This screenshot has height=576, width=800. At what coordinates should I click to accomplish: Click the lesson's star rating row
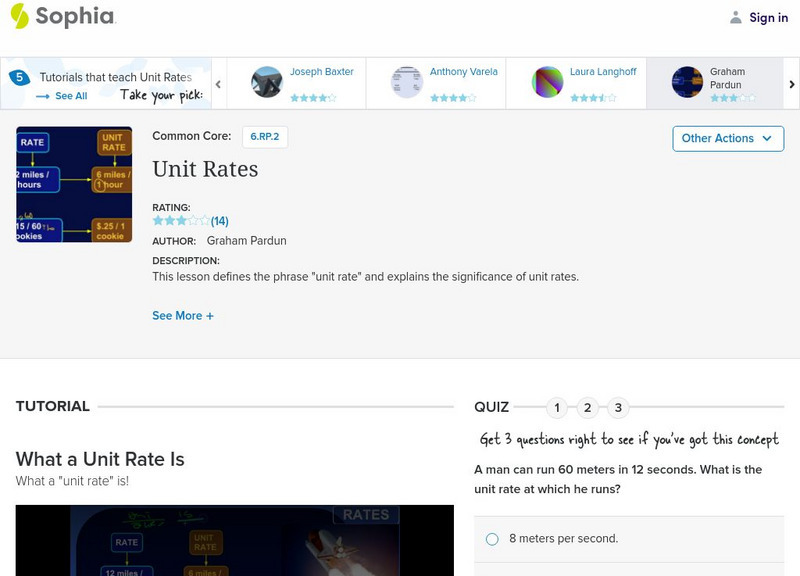(181, 221)
